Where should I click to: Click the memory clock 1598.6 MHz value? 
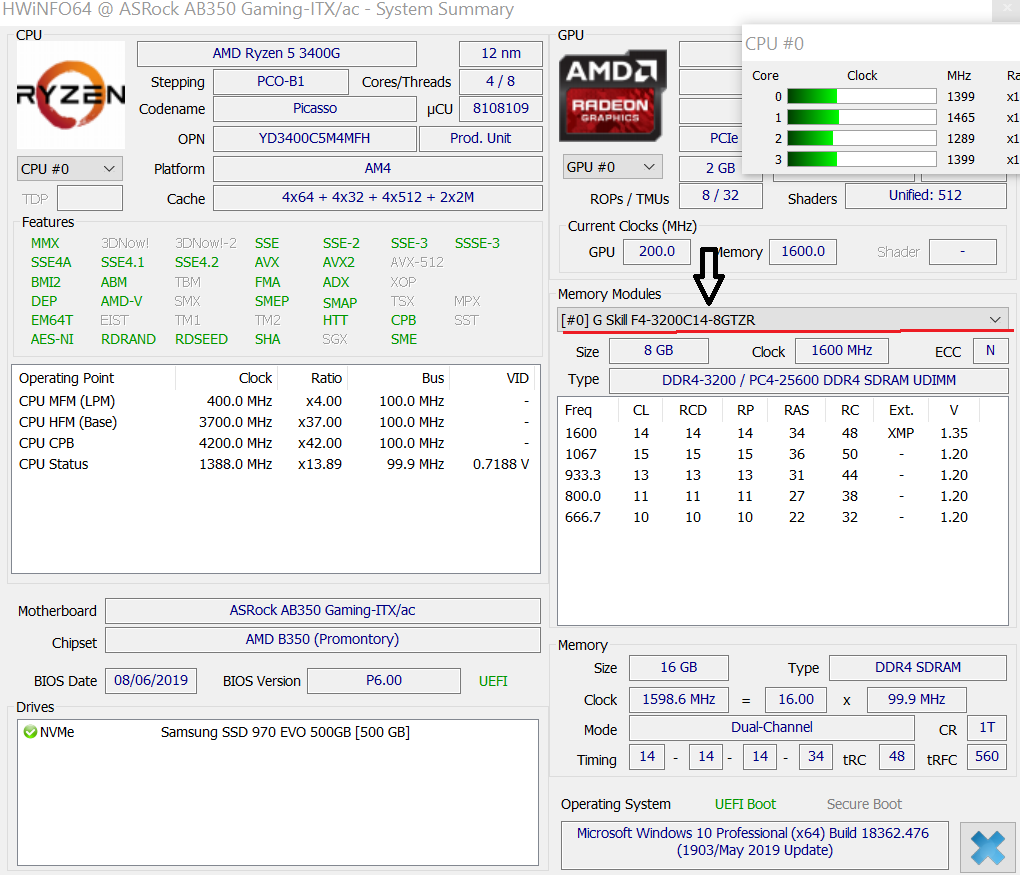678,699
